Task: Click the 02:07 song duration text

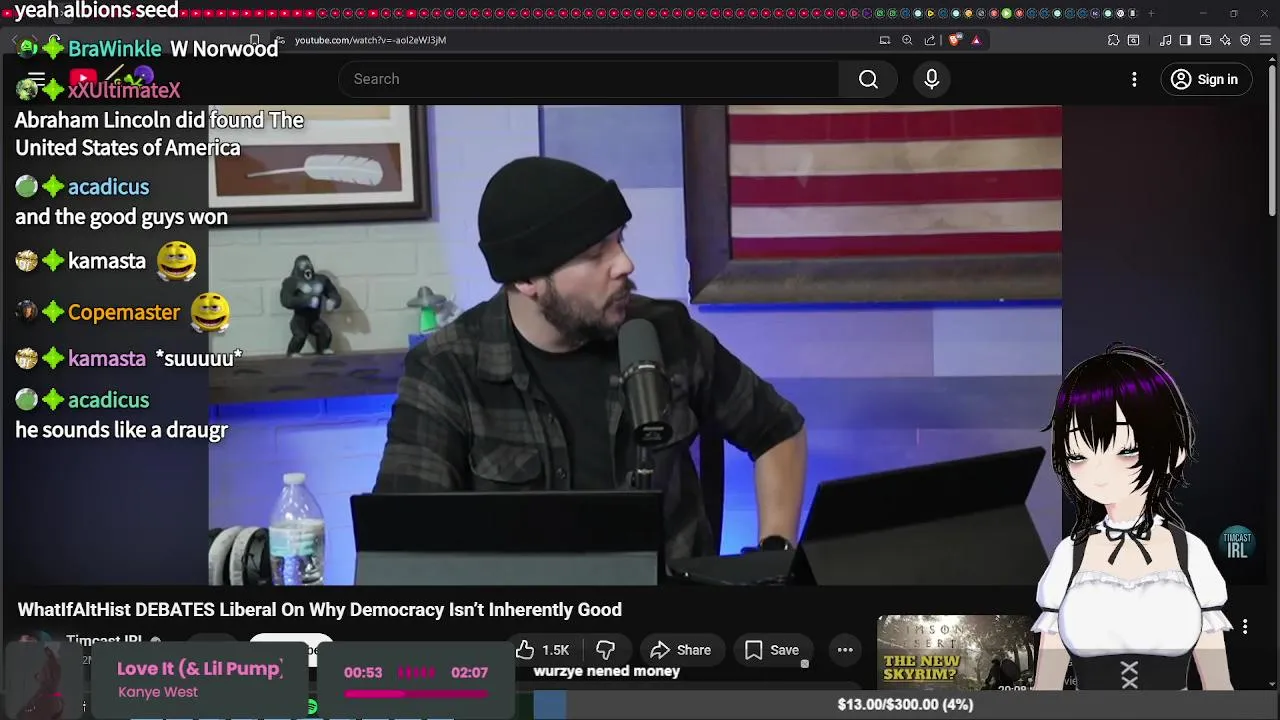Action: (469, 672)
